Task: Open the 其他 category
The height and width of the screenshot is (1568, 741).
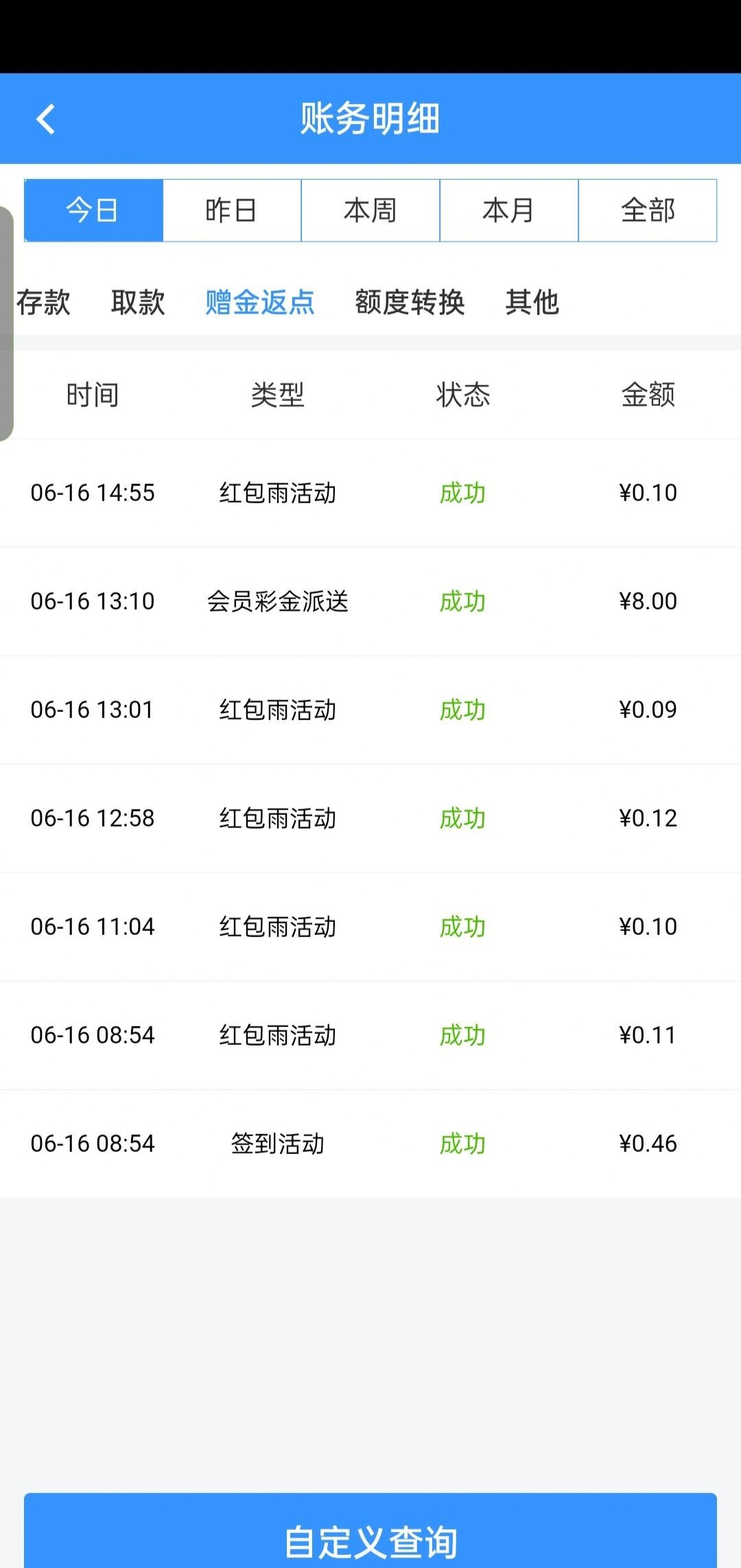Action: [x=532, y=302]
